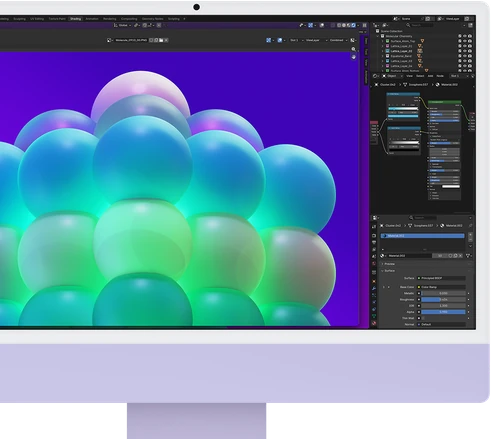Select the highlighted Material.002 slot
Image resolution: width=491 pixels, height=439 pixels.
coord(423,236)
